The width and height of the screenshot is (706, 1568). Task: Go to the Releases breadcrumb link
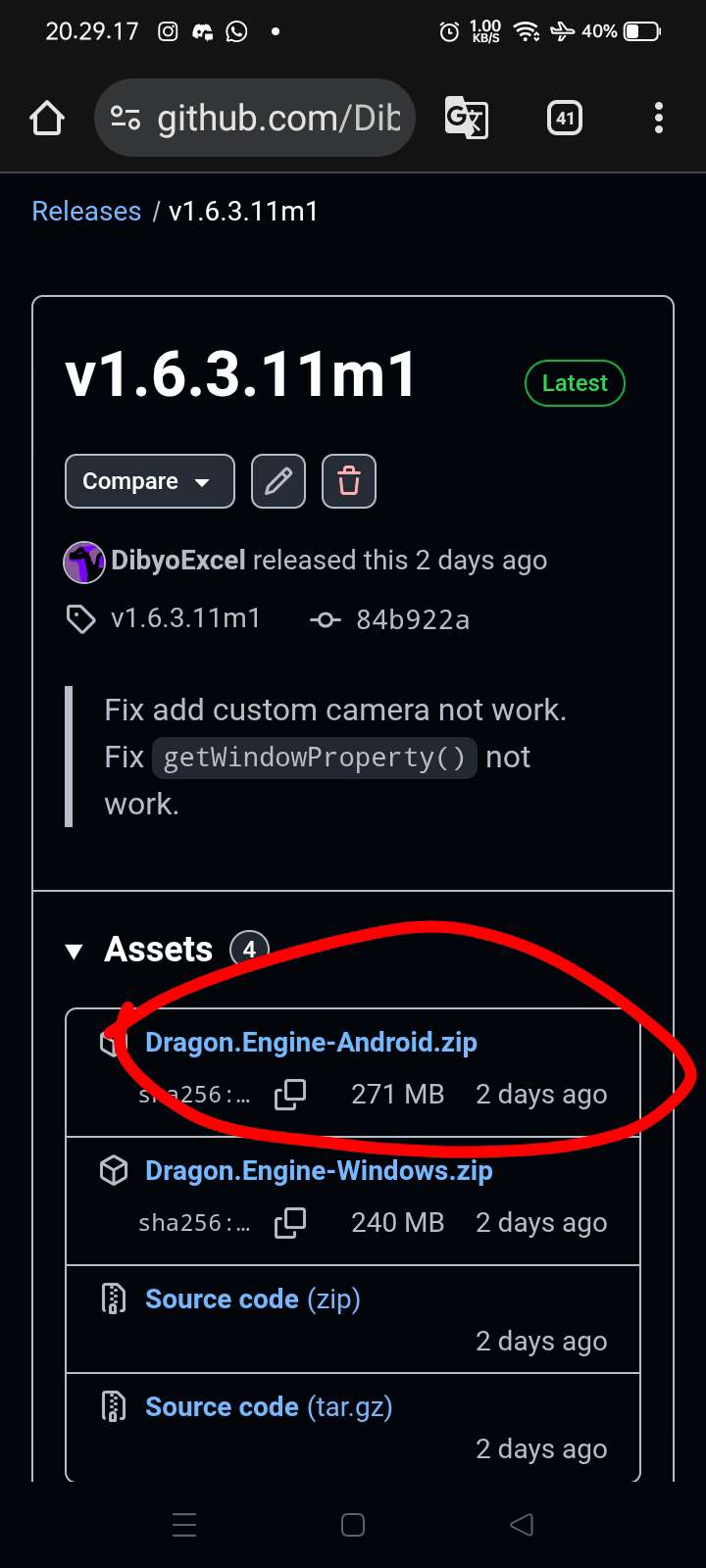point(86,212)
